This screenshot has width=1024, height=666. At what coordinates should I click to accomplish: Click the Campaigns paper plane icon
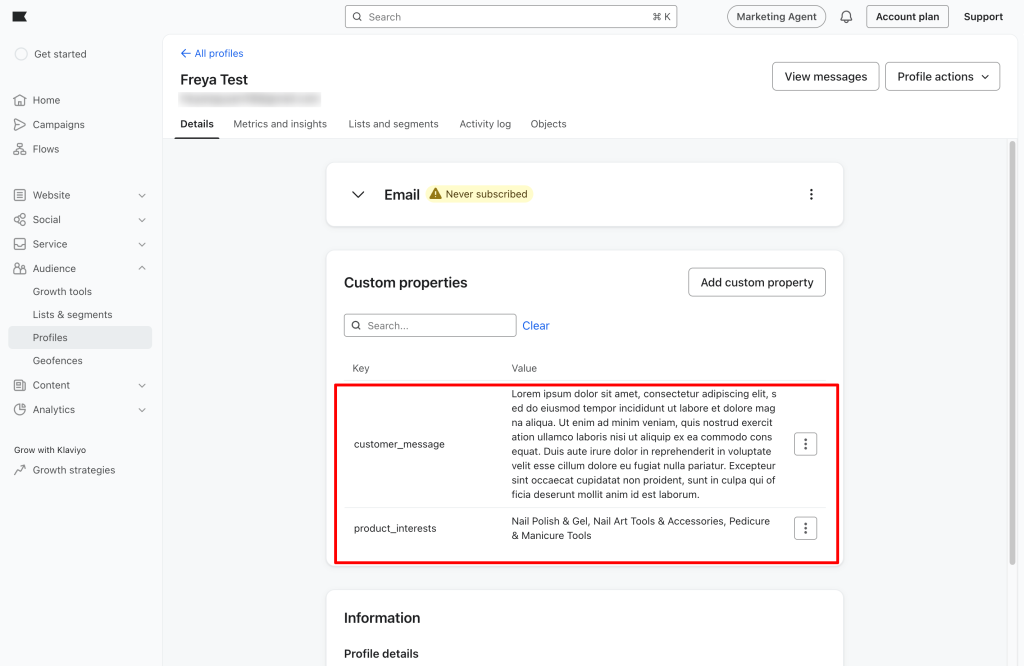pos(20,124)
